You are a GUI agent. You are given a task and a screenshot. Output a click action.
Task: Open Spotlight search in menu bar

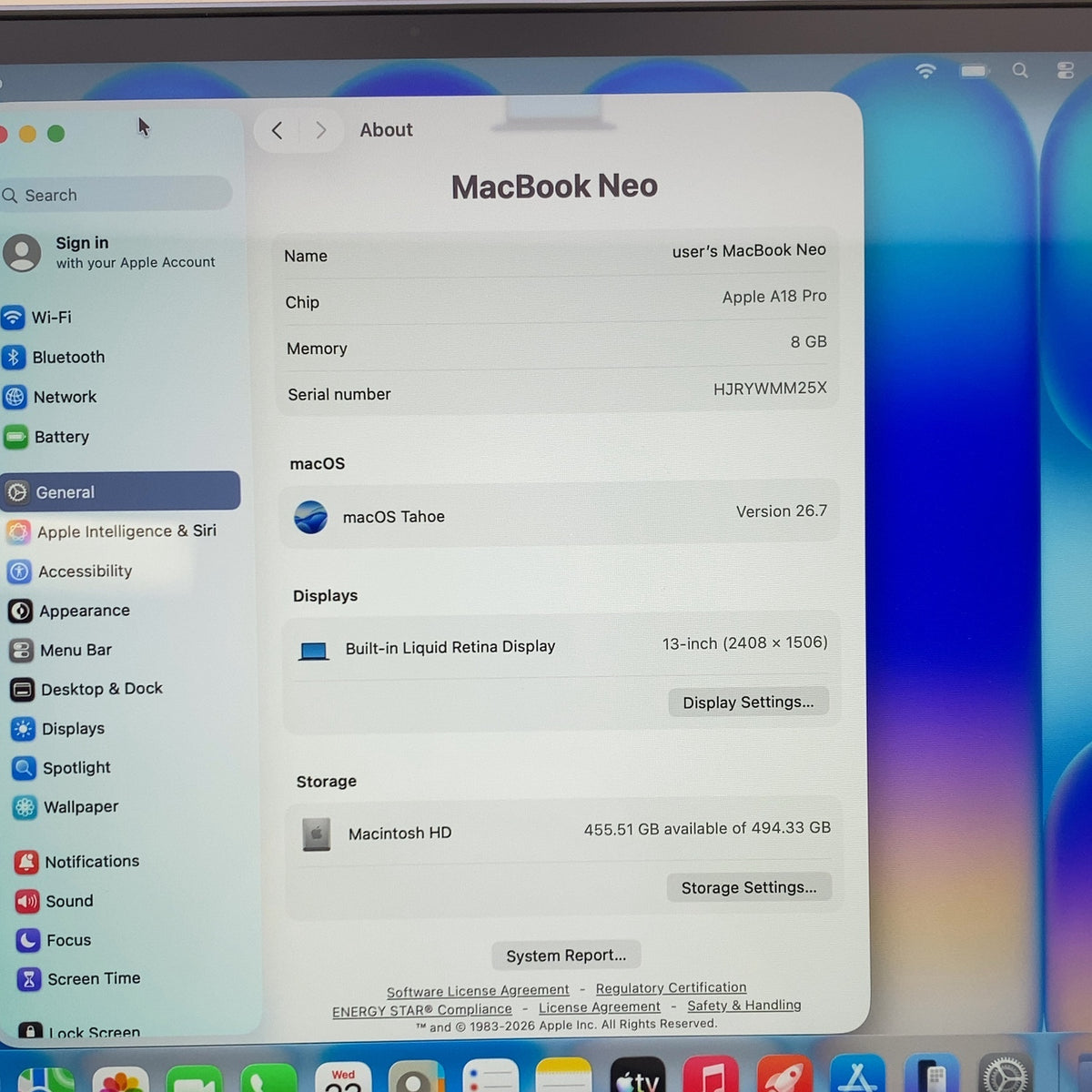1020,71
